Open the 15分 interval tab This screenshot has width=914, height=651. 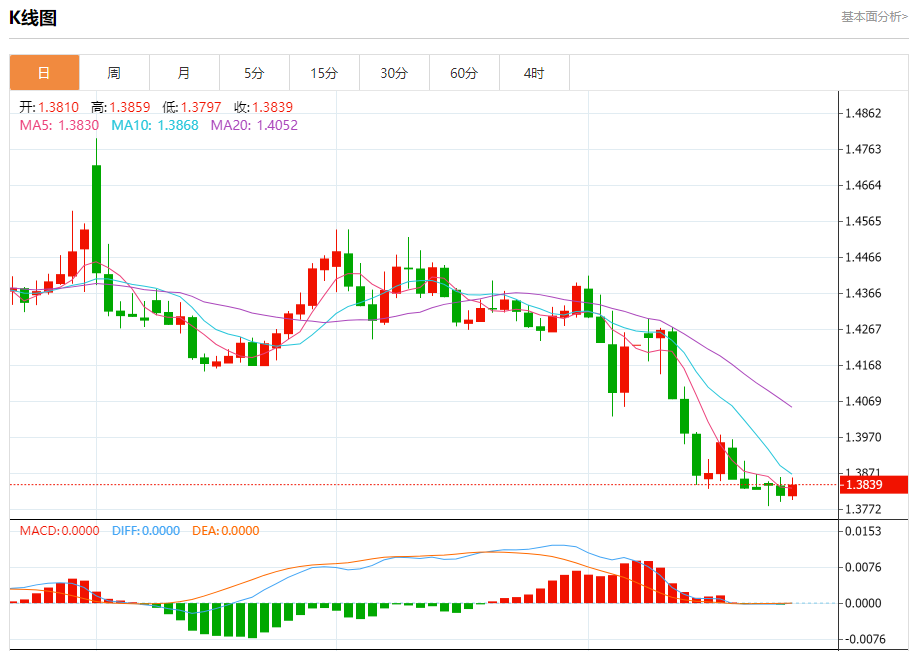tap(324, 73)
